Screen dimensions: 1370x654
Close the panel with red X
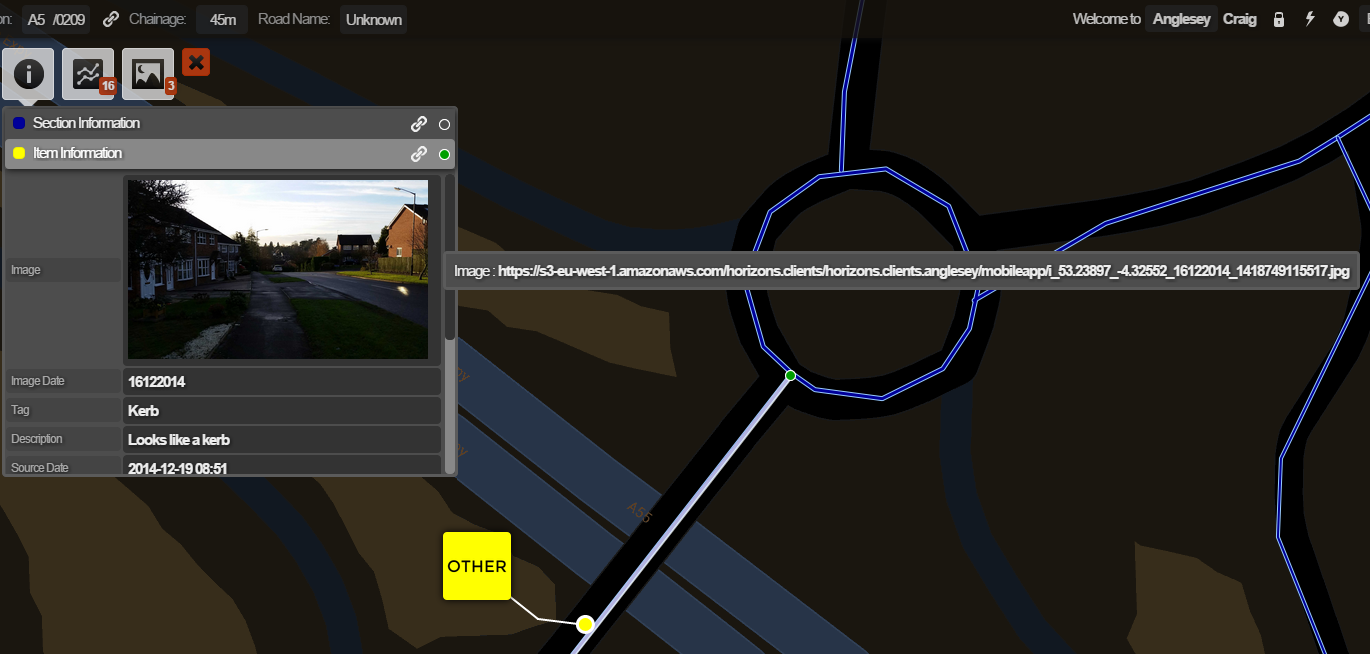[x=196, y=63]
